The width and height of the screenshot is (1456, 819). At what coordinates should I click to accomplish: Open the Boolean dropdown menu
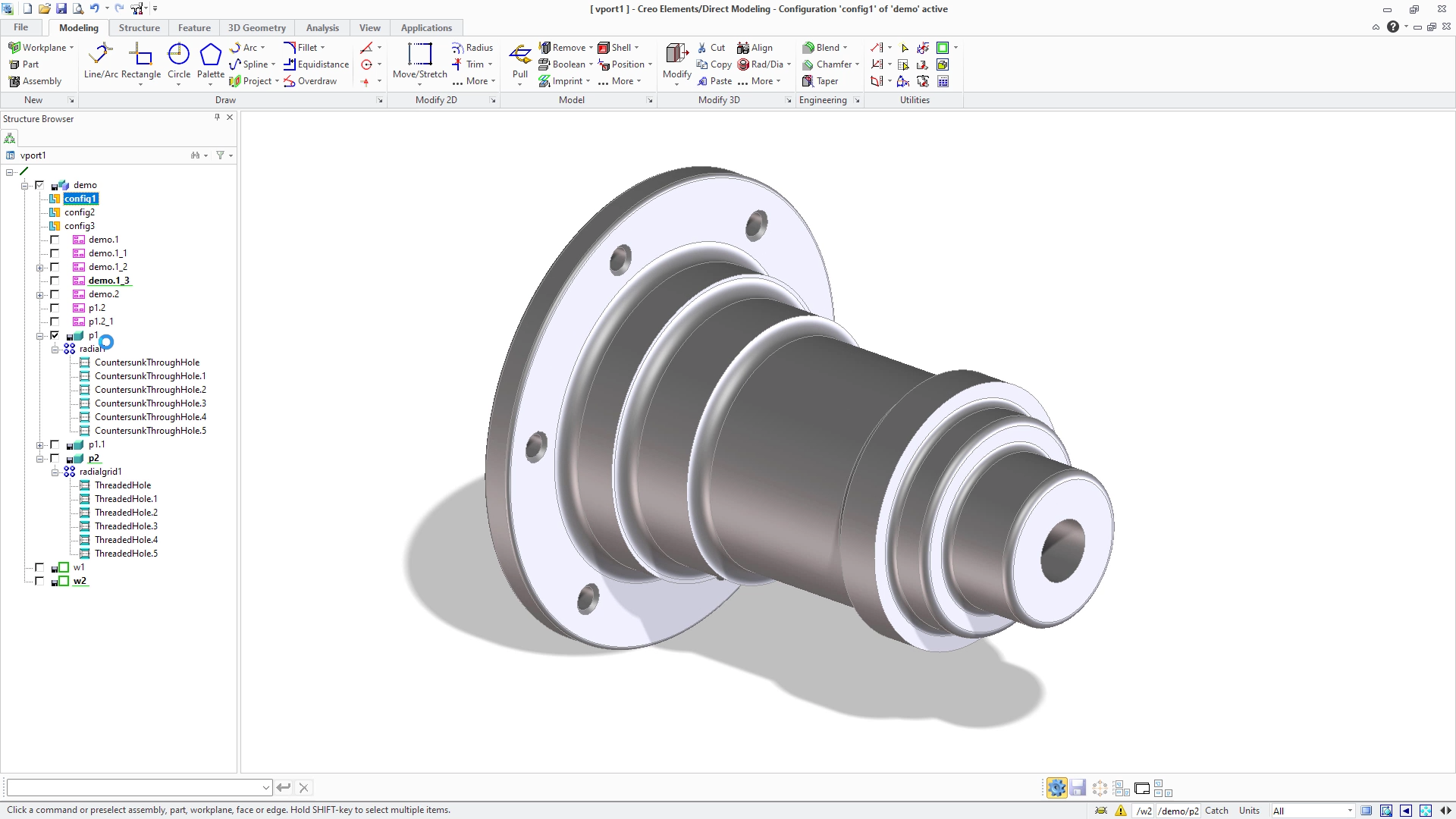coord(591,64)
